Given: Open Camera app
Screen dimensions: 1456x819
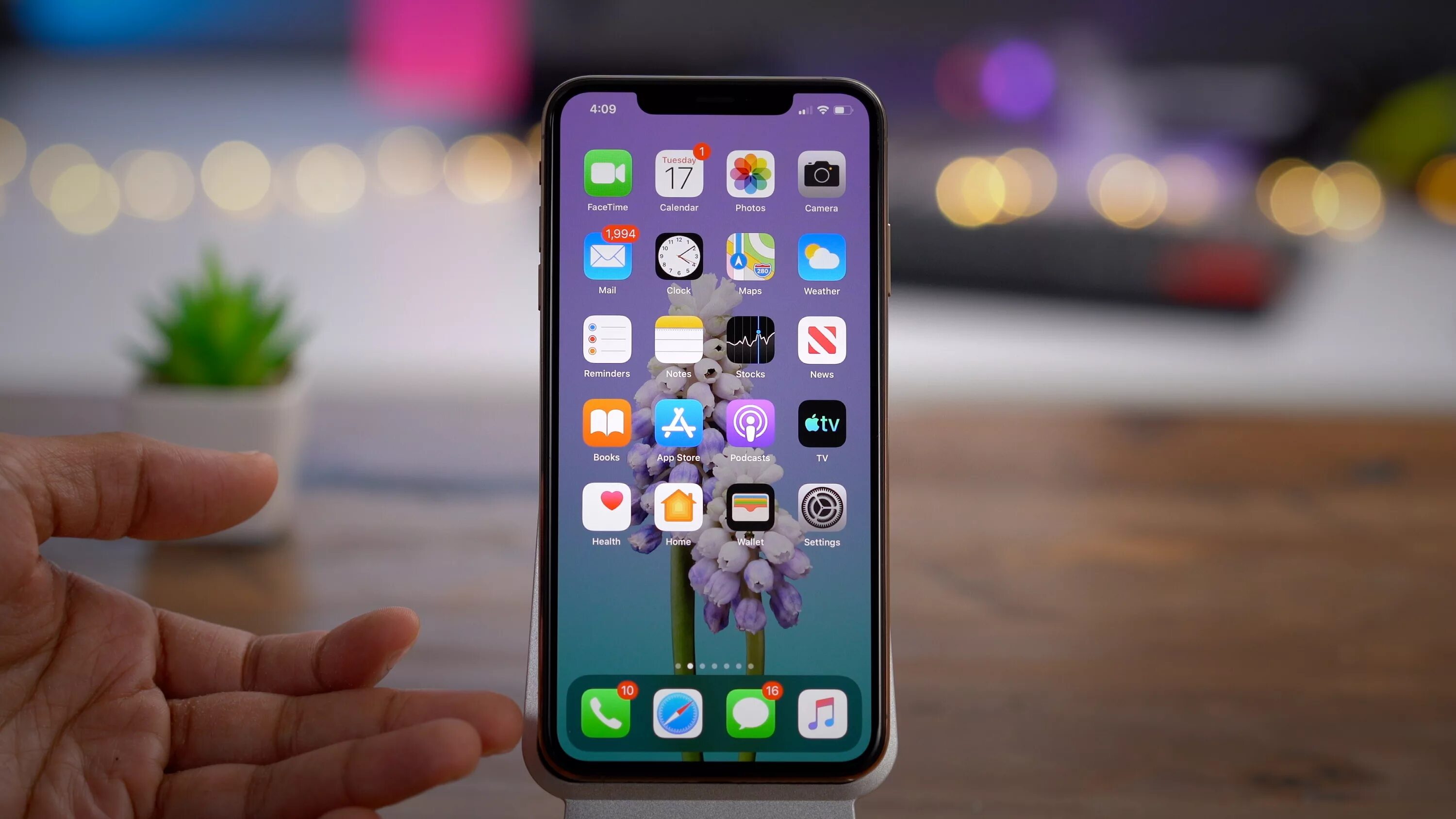Looking at the screenshot, I should (821, 174).
